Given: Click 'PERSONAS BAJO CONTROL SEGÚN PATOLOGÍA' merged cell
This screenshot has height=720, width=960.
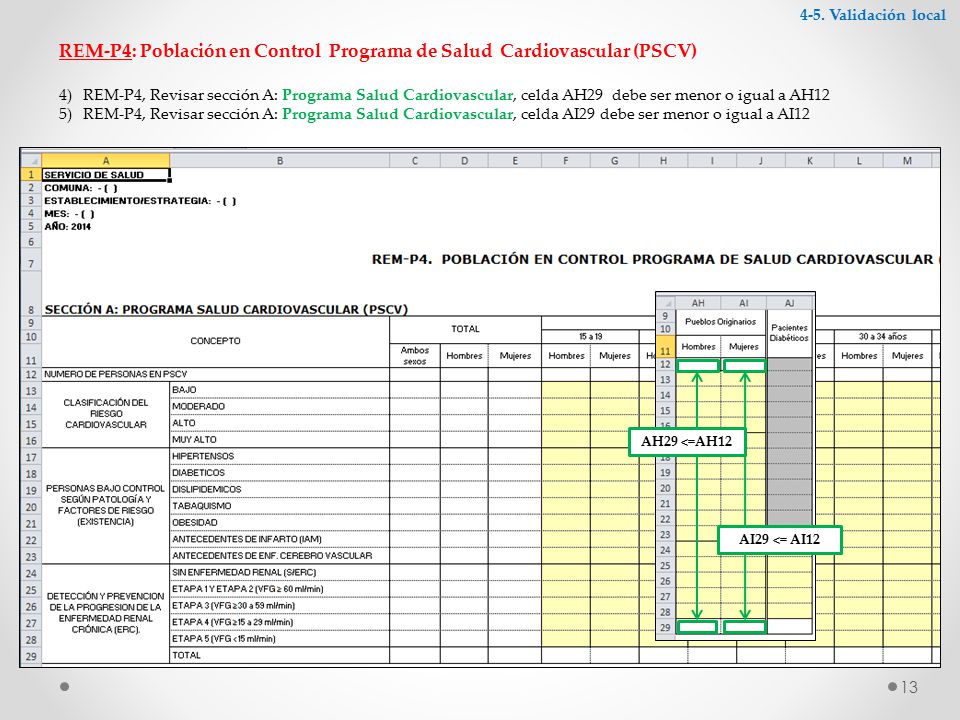Looking at the screenshot, I should (105, 505).
